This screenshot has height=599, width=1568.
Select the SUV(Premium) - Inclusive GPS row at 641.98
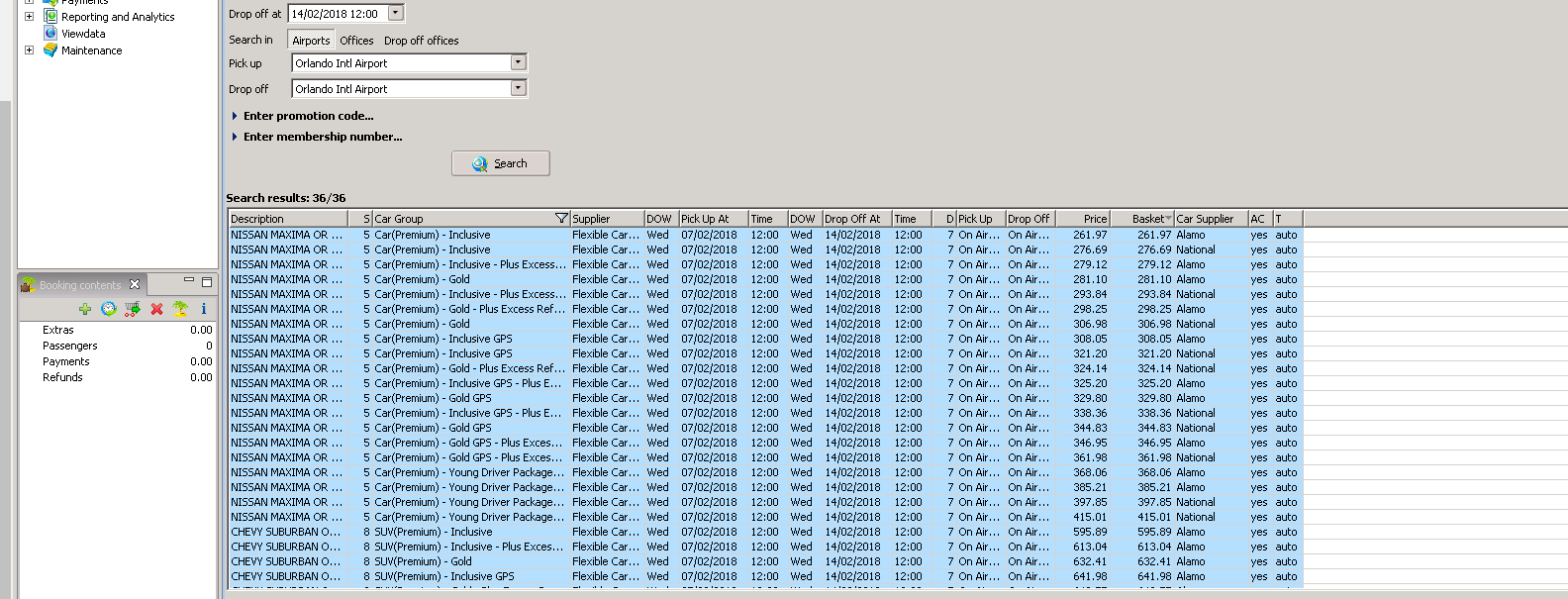tap(765, 576)
